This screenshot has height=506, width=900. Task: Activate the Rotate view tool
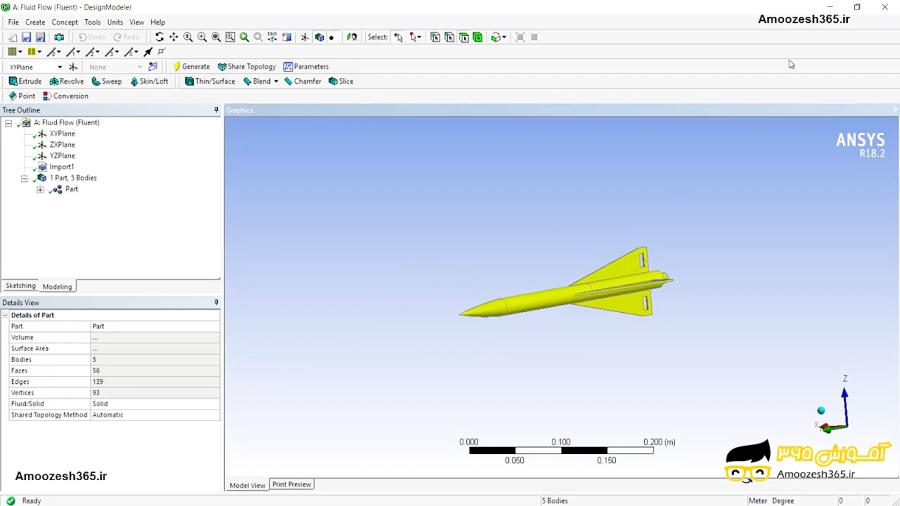coord(160,37)
